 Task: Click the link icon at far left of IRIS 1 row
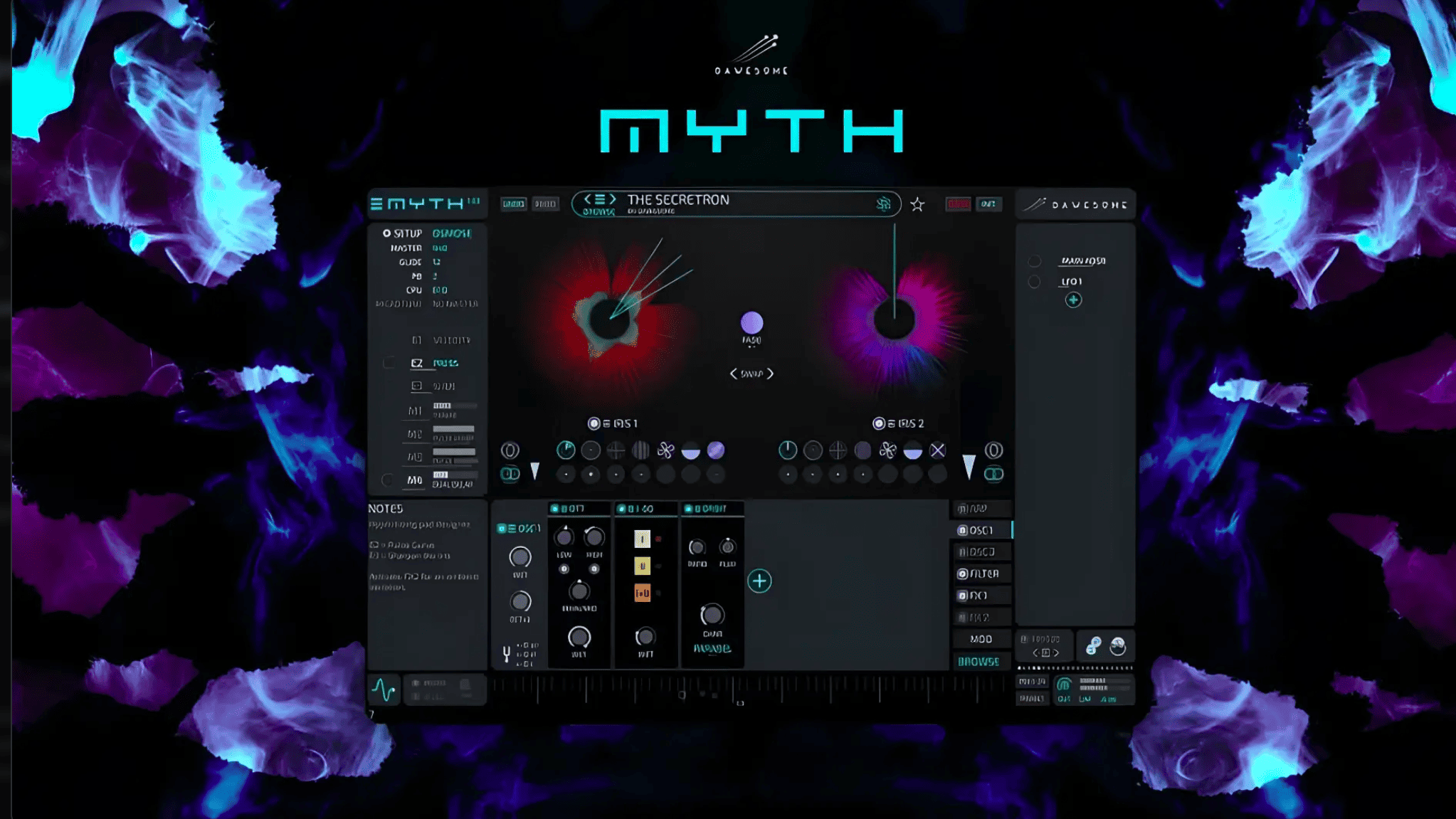coord(510,474)
